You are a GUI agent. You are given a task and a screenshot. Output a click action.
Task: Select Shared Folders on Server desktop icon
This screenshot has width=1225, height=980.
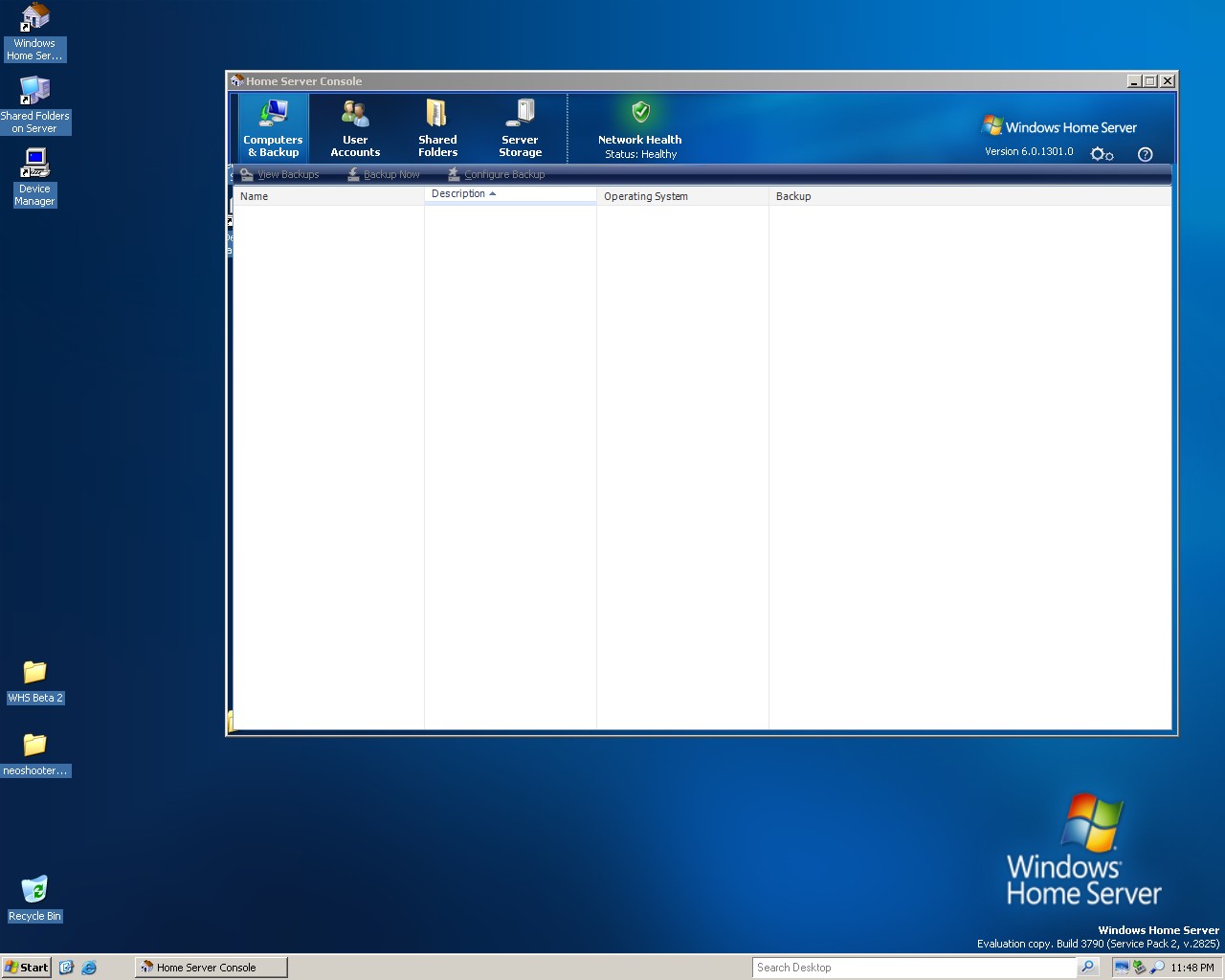click(34, 105)
